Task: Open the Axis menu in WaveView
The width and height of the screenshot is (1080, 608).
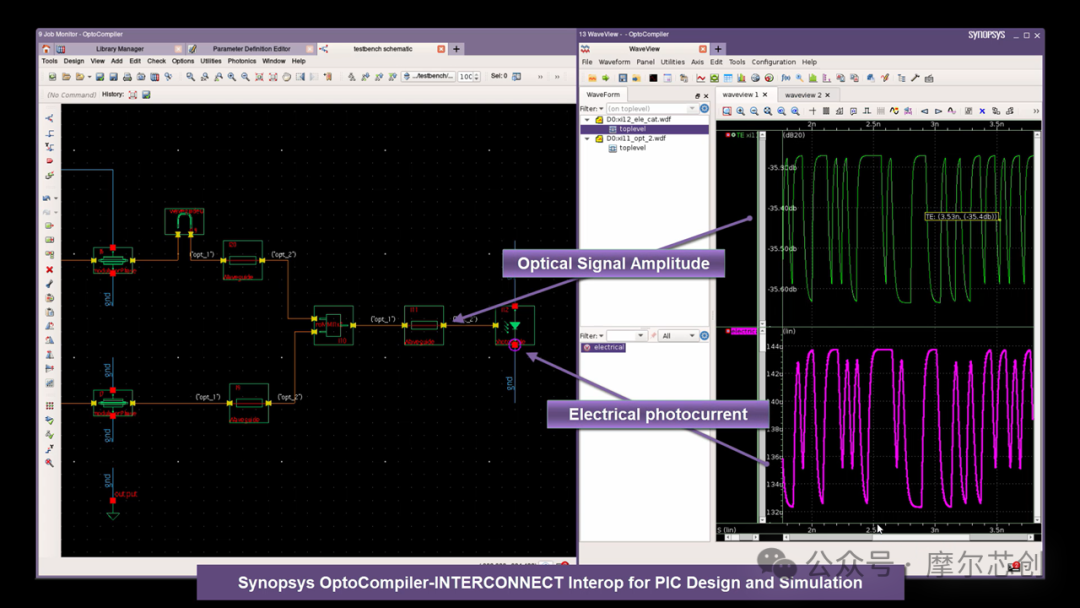Action: (x=697, y=62)
